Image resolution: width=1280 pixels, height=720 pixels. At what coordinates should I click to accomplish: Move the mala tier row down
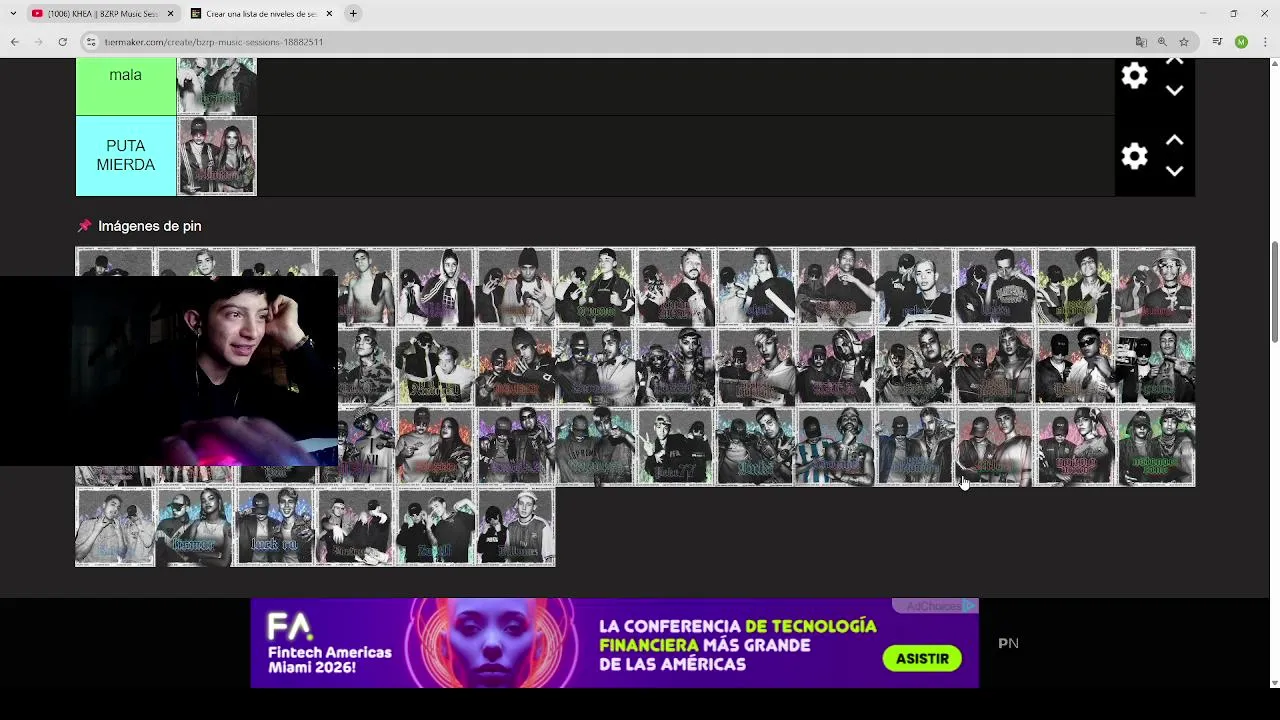point(1175,91)
